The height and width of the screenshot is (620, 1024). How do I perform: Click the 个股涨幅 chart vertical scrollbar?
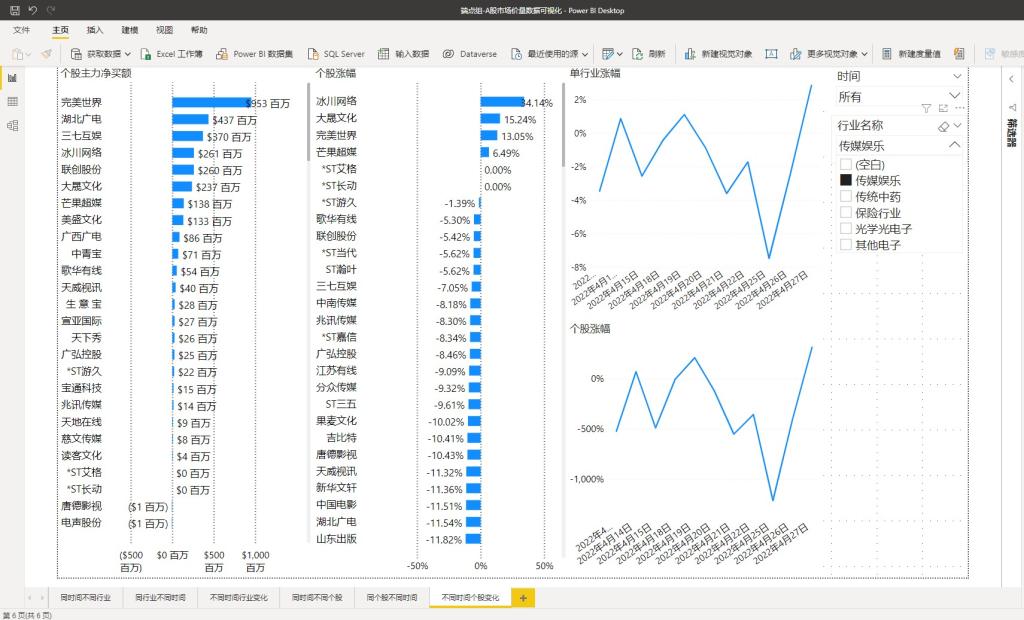[564, 130]
